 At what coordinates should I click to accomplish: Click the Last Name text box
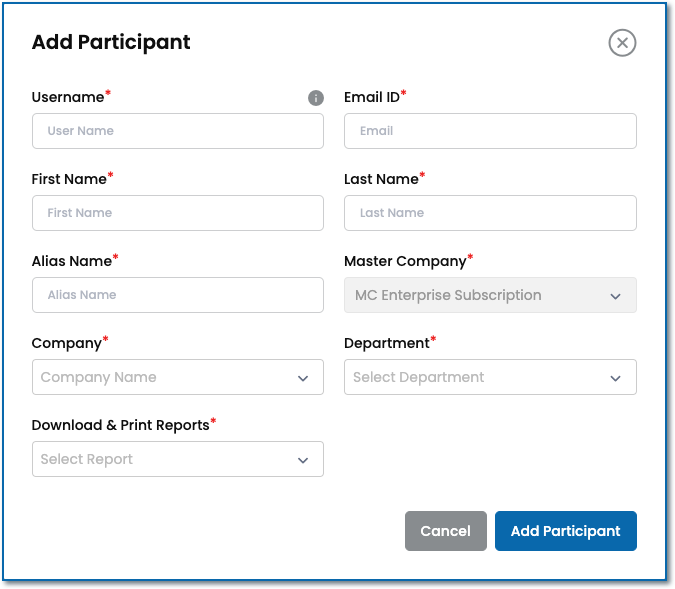click(490, 213)
